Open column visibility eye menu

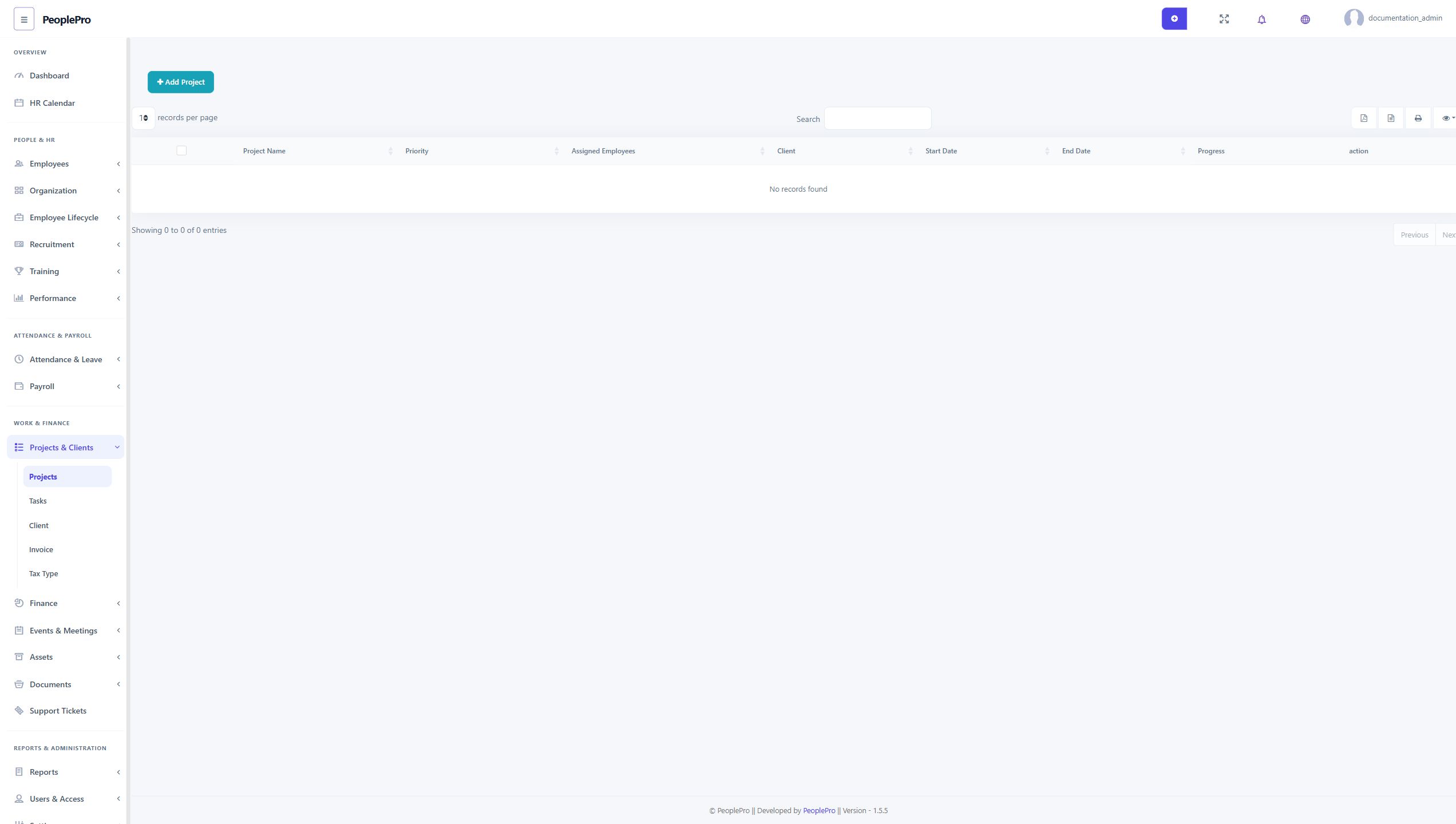pos(1446,118)
